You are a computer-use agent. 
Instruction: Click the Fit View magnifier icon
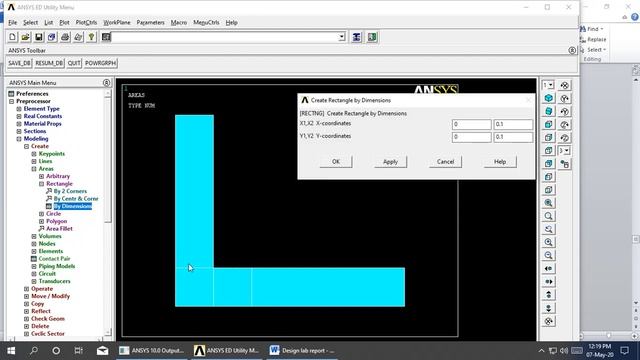[x=549, y=203]
